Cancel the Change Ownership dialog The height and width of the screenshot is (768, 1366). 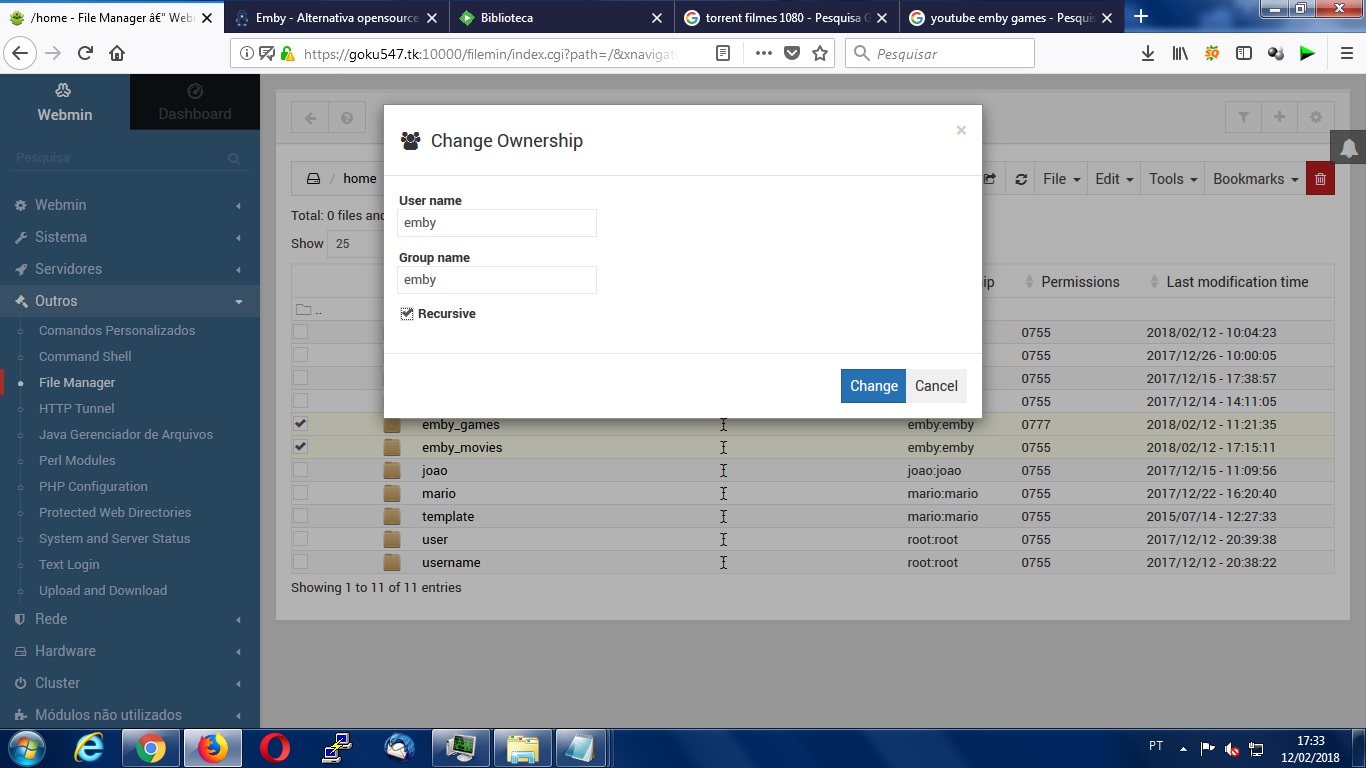pyautogui.click(x=936, y=386)
